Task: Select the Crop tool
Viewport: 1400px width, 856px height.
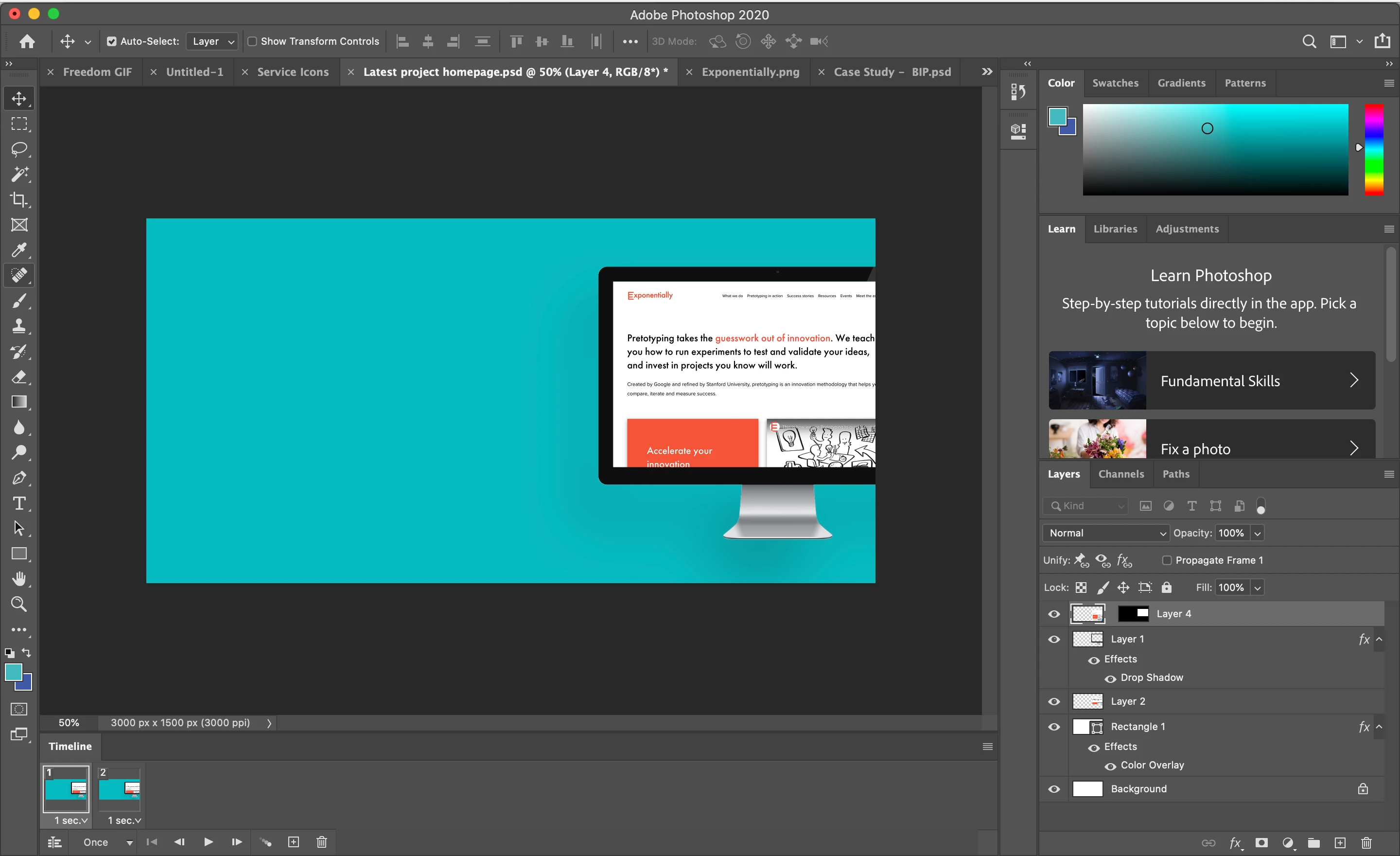Action: [19, 199]
